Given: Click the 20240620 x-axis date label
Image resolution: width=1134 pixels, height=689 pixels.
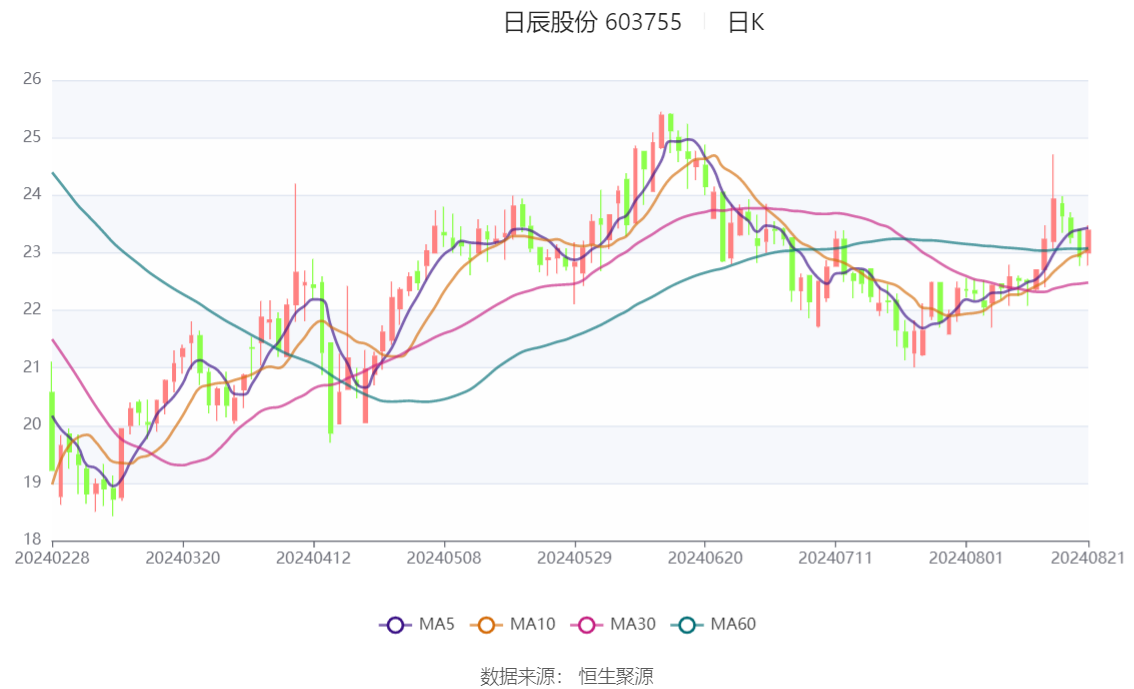Looking at the screenshot, I should 705,558.
